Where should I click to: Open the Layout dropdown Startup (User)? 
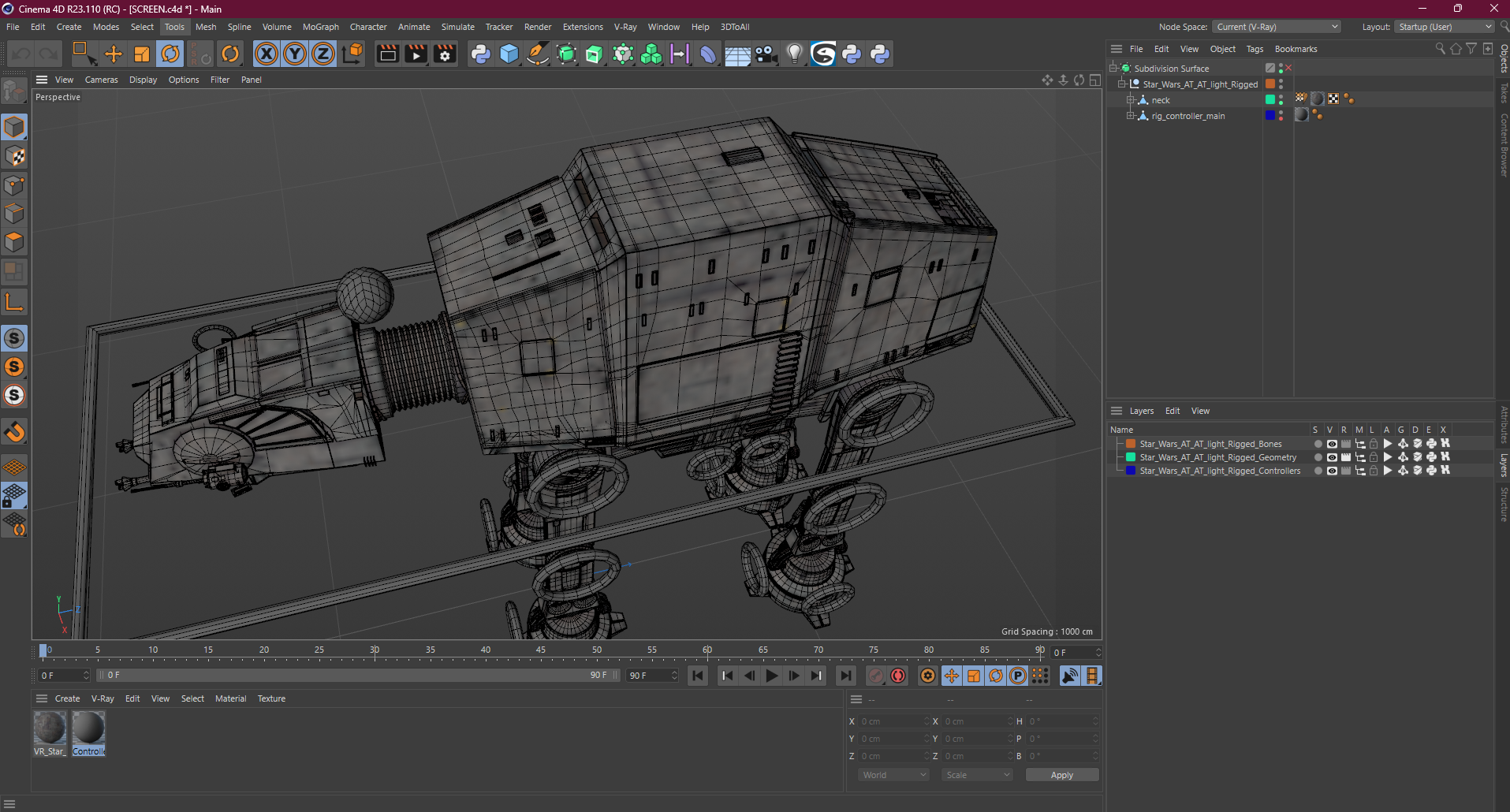point(1445,27)
